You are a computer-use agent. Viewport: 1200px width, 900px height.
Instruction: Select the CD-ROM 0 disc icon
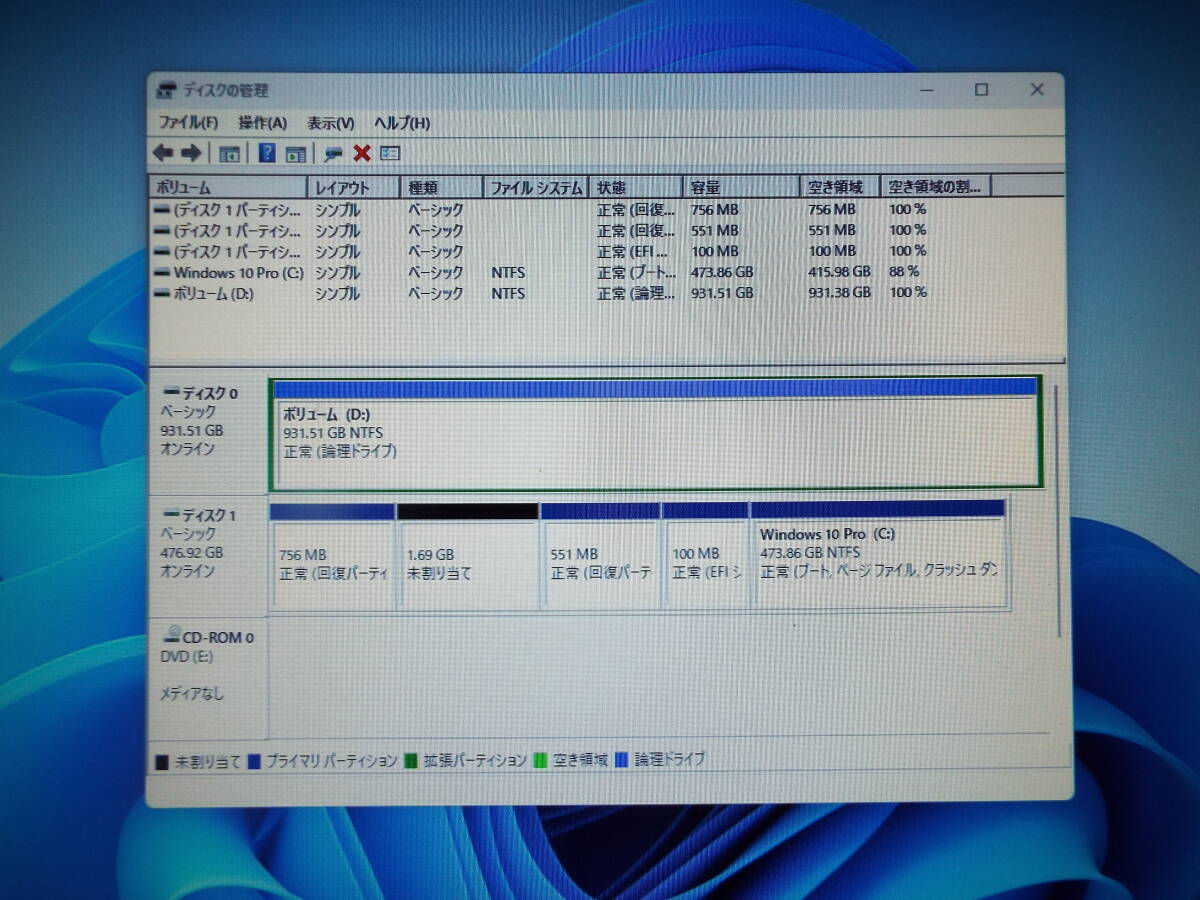tap(172, 634)
